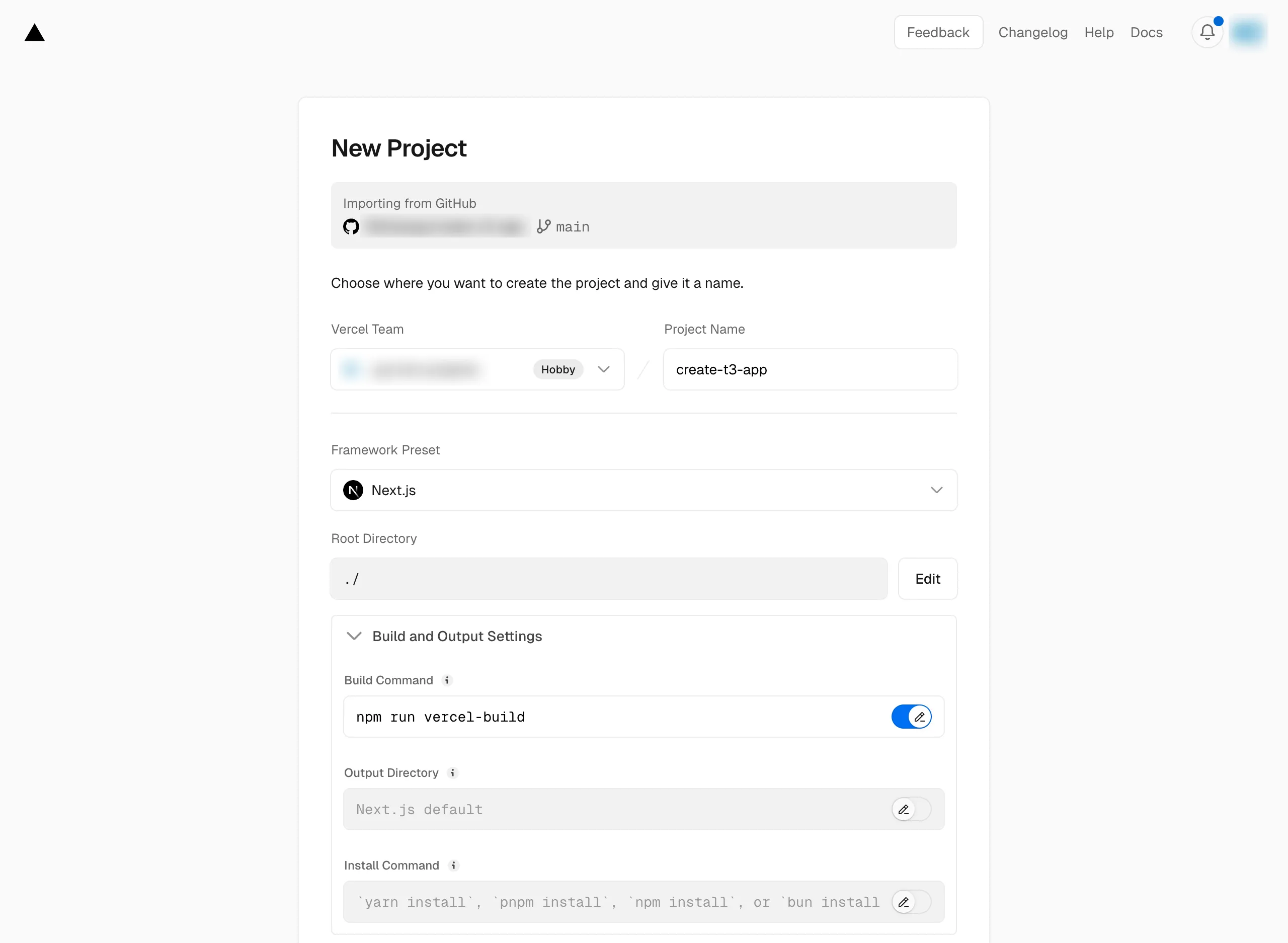
Task: Click the git branch icon beside main
Action: (x=543, y=226)
